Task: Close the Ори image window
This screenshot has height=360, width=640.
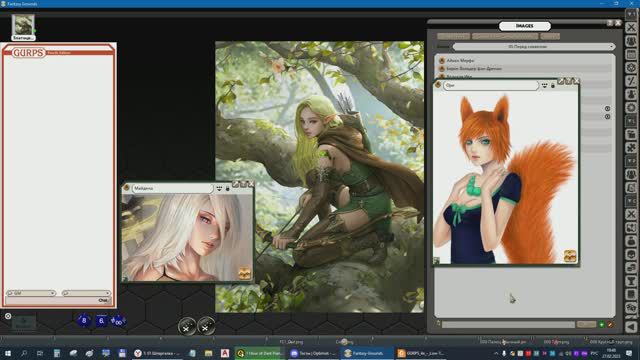Action: [576, 81]
